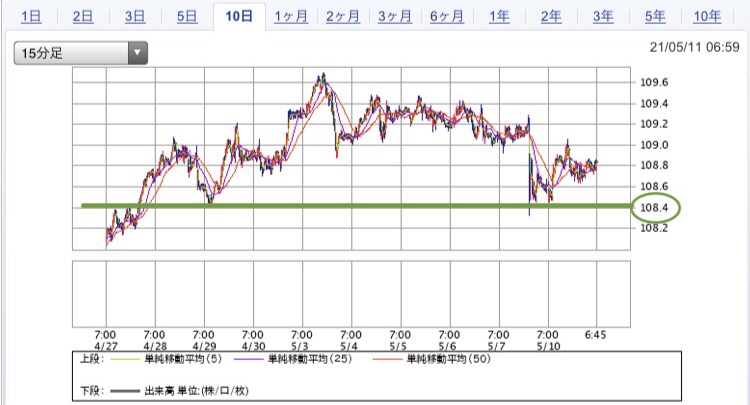Screen dimensions: 750x405
Task: Choose the 5年 range tab
Action: coord(655,17)
